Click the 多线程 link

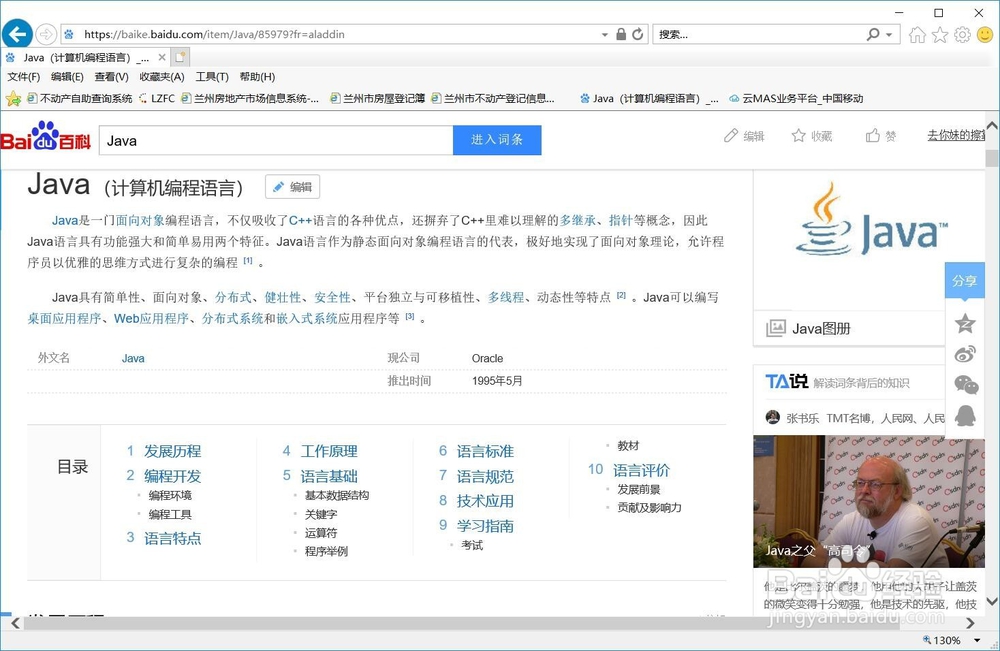(506, 297)
